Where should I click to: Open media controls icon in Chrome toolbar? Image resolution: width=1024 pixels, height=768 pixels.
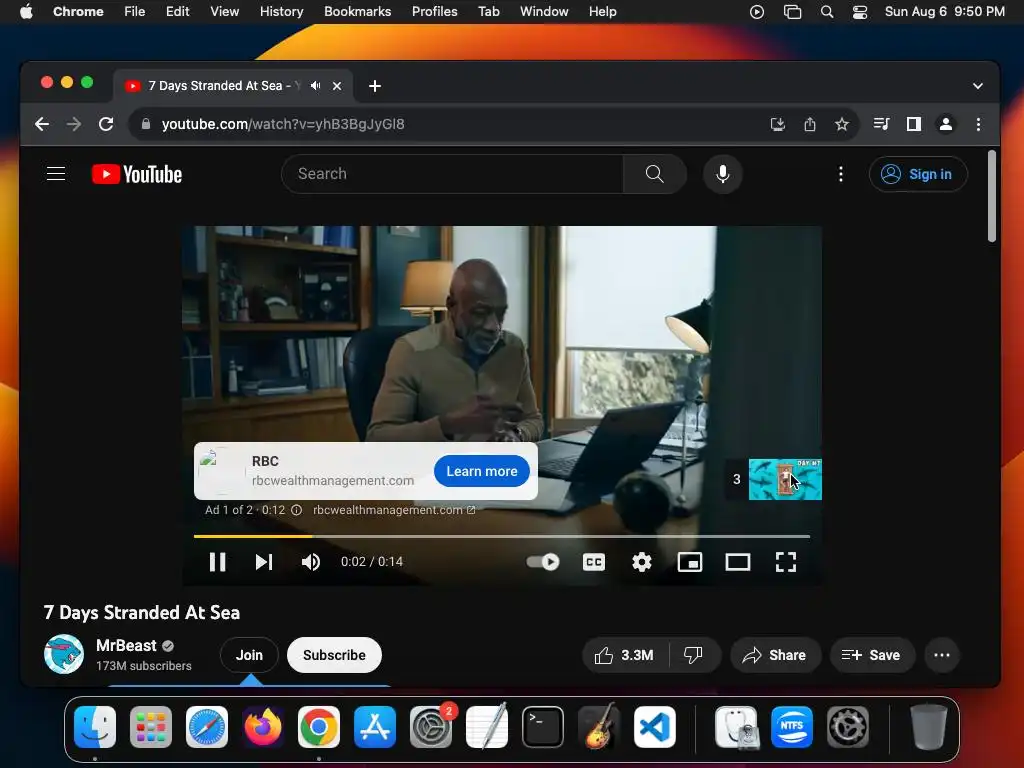click(x=881, y=124)
